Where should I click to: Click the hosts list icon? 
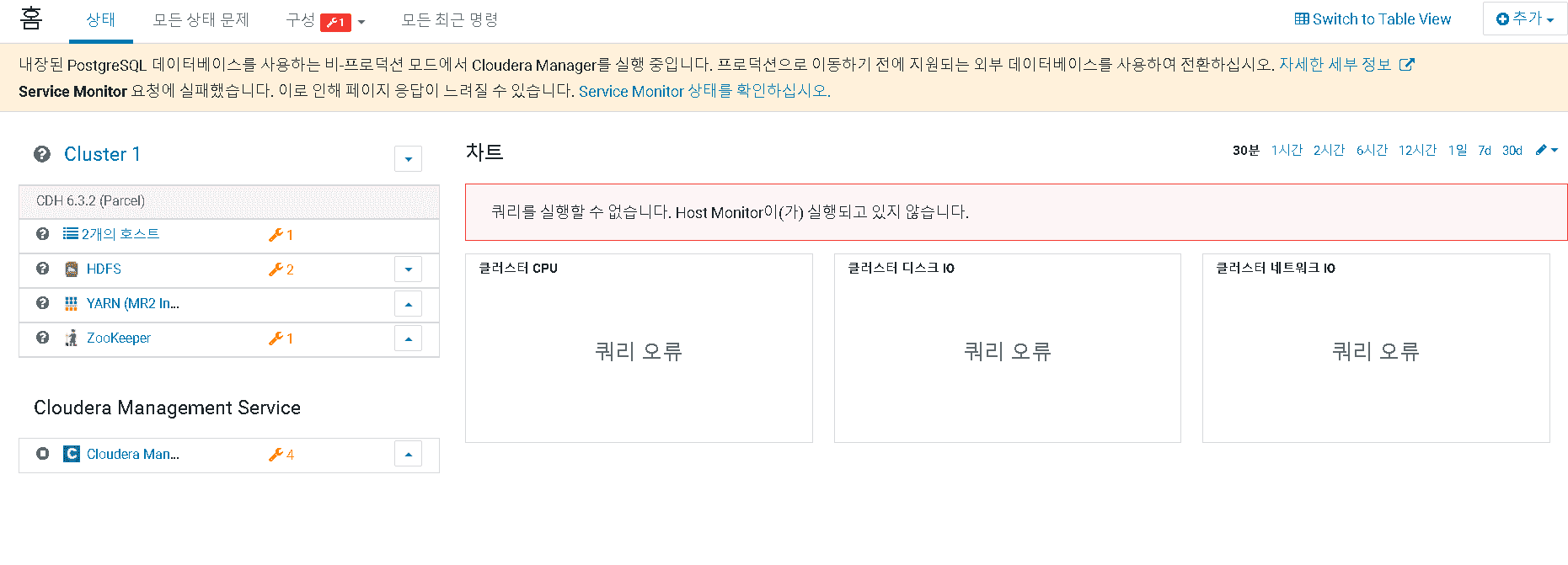click(71, 234)
